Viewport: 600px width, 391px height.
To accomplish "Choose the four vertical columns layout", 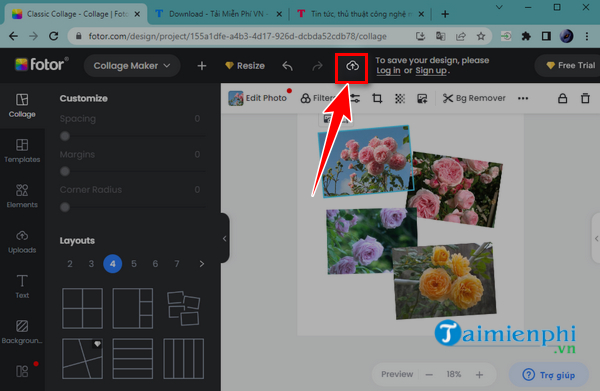I will pos(183,358).
